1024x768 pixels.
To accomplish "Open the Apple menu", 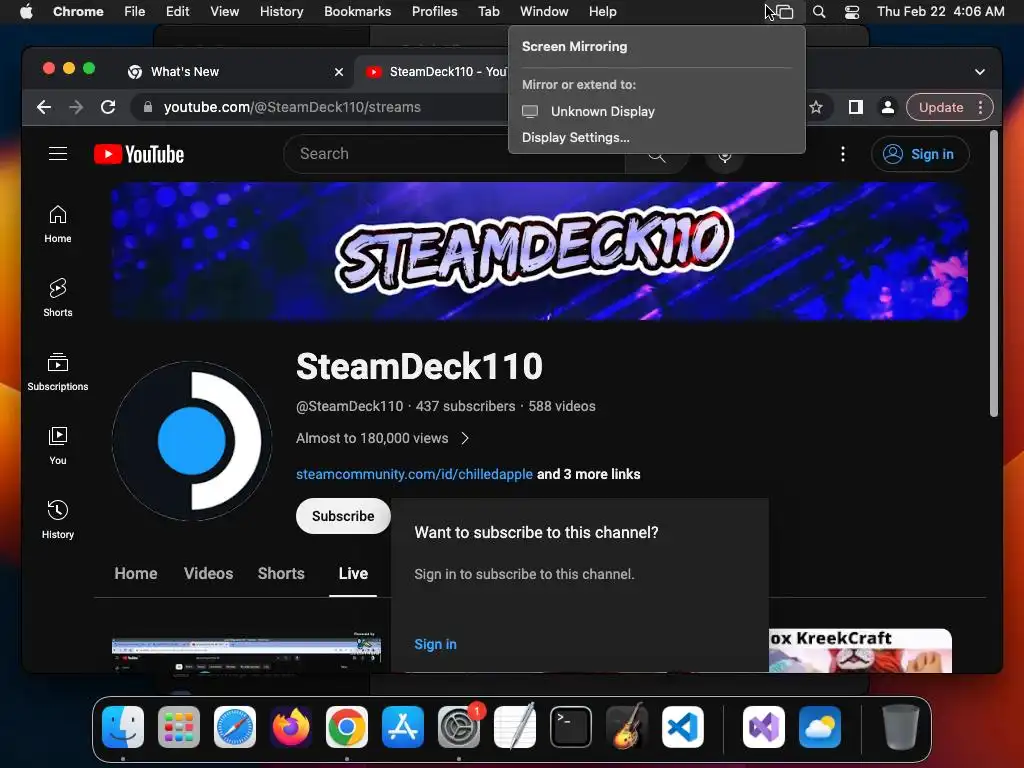I will 25,12.
